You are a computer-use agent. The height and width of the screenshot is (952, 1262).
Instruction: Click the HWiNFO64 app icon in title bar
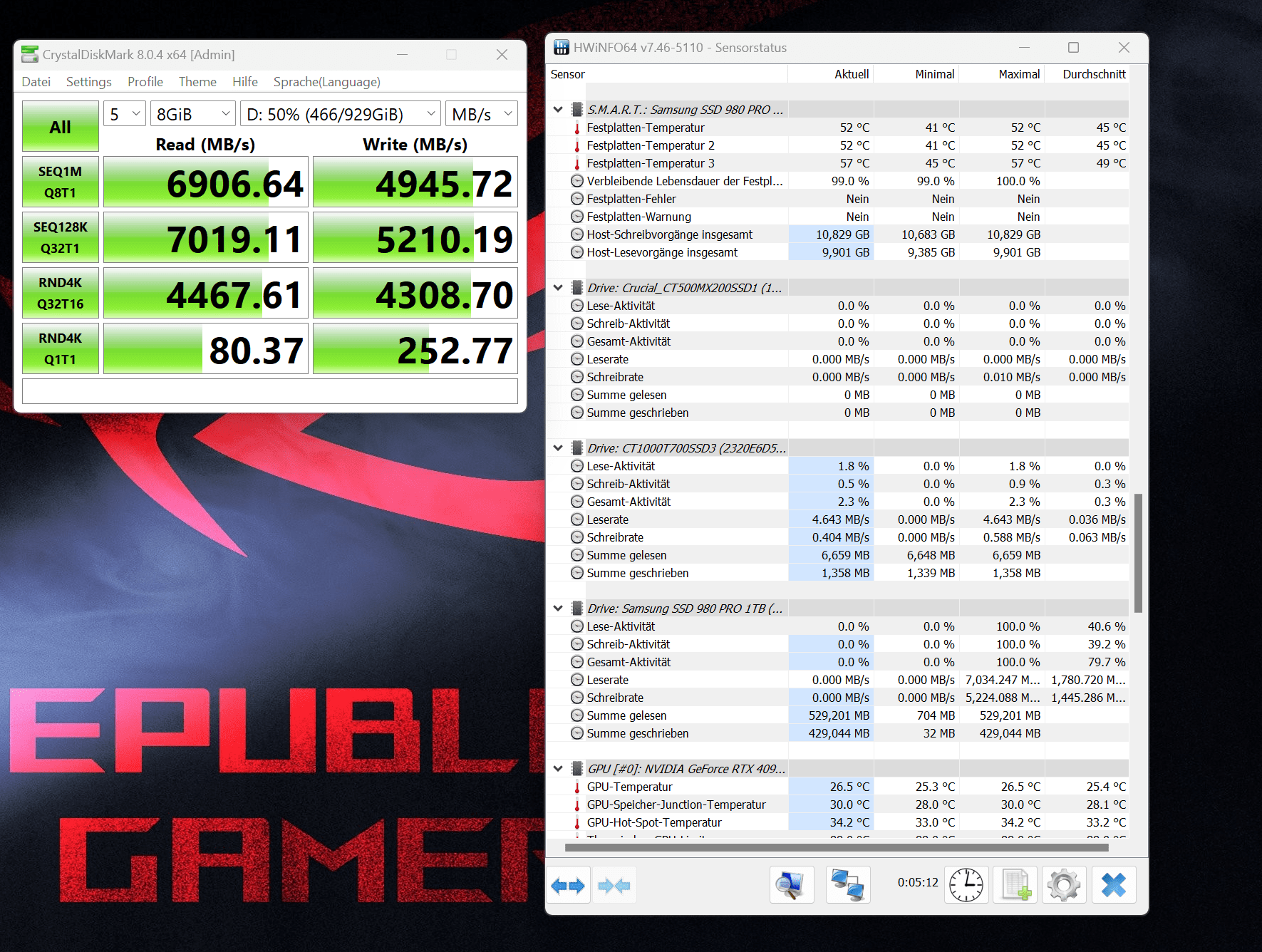(x=562, y=47)
